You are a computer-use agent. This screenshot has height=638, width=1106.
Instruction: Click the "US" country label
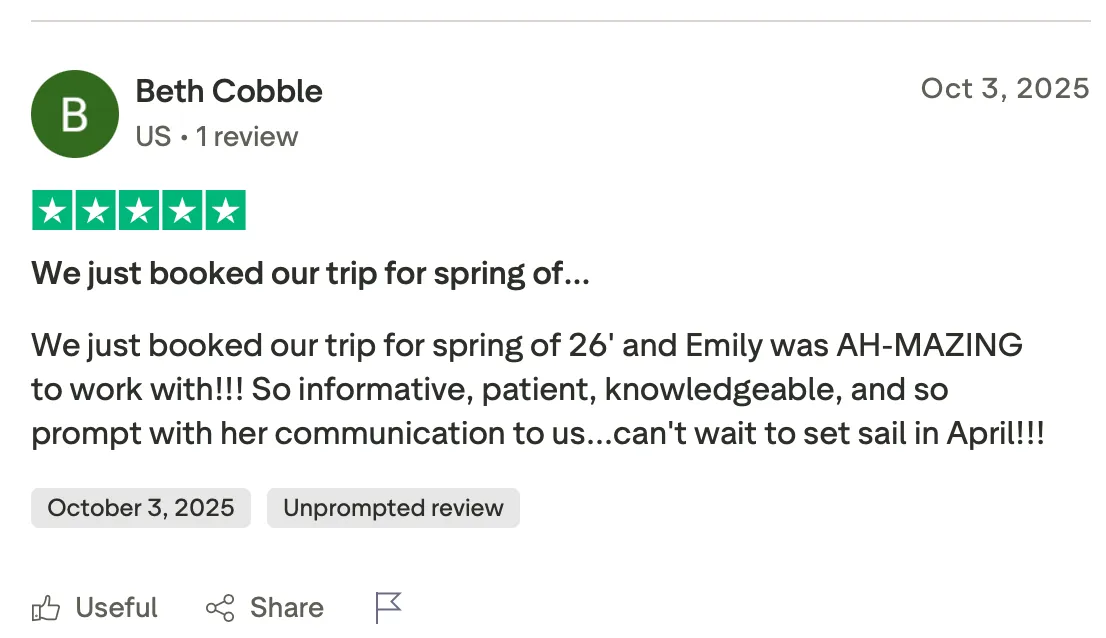pos(153,136)
